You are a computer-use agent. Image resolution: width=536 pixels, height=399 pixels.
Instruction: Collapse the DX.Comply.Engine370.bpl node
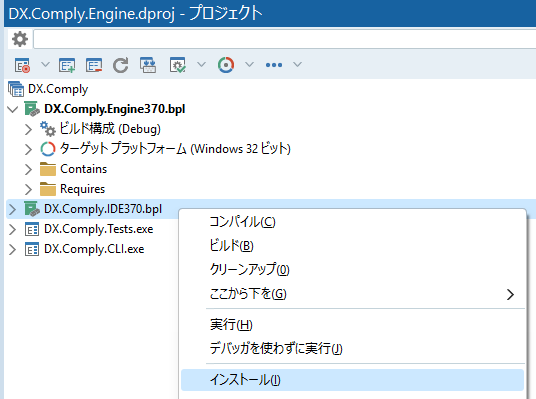(x=13, y=109)
